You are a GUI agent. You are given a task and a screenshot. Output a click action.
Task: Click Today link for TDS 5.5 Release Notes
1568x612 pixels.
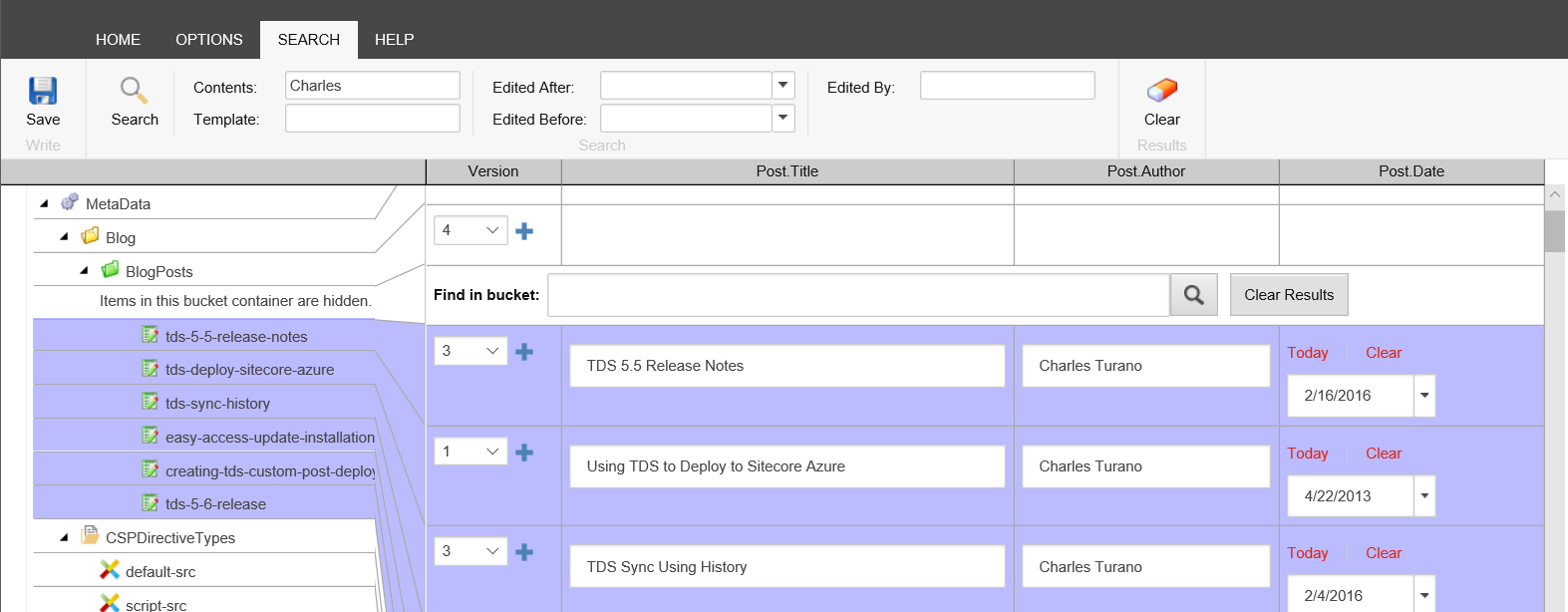1308,353
